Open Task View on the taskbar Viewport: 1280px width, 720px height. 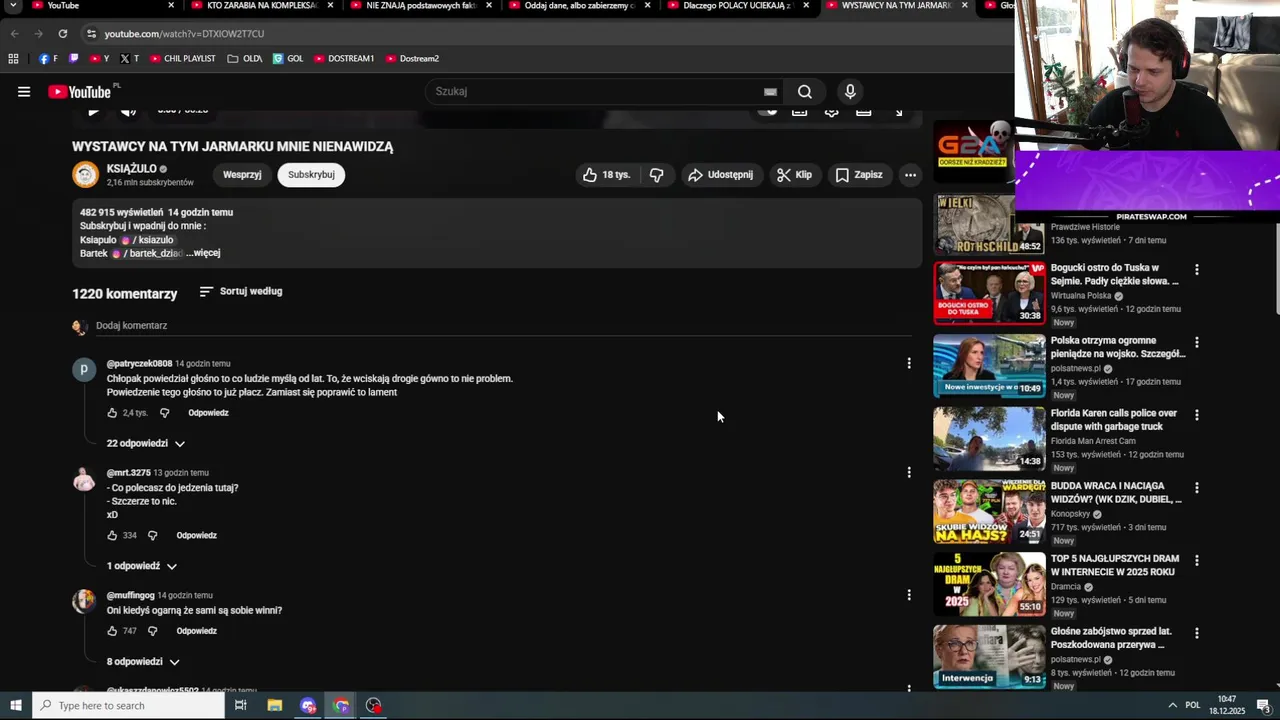point(241,706)
